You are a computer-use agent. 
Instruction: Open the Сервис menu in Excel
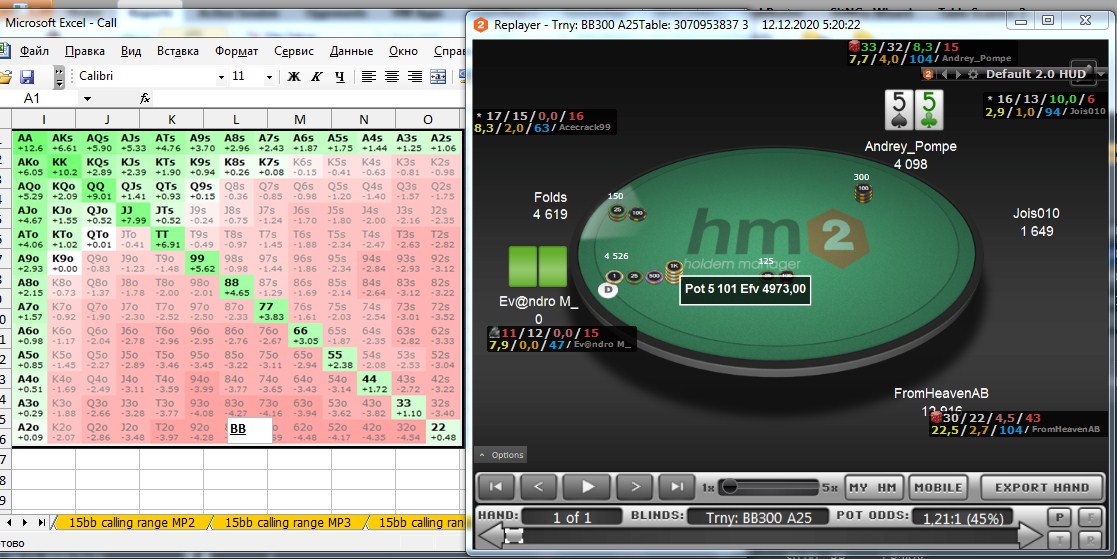tap(293, 51)
